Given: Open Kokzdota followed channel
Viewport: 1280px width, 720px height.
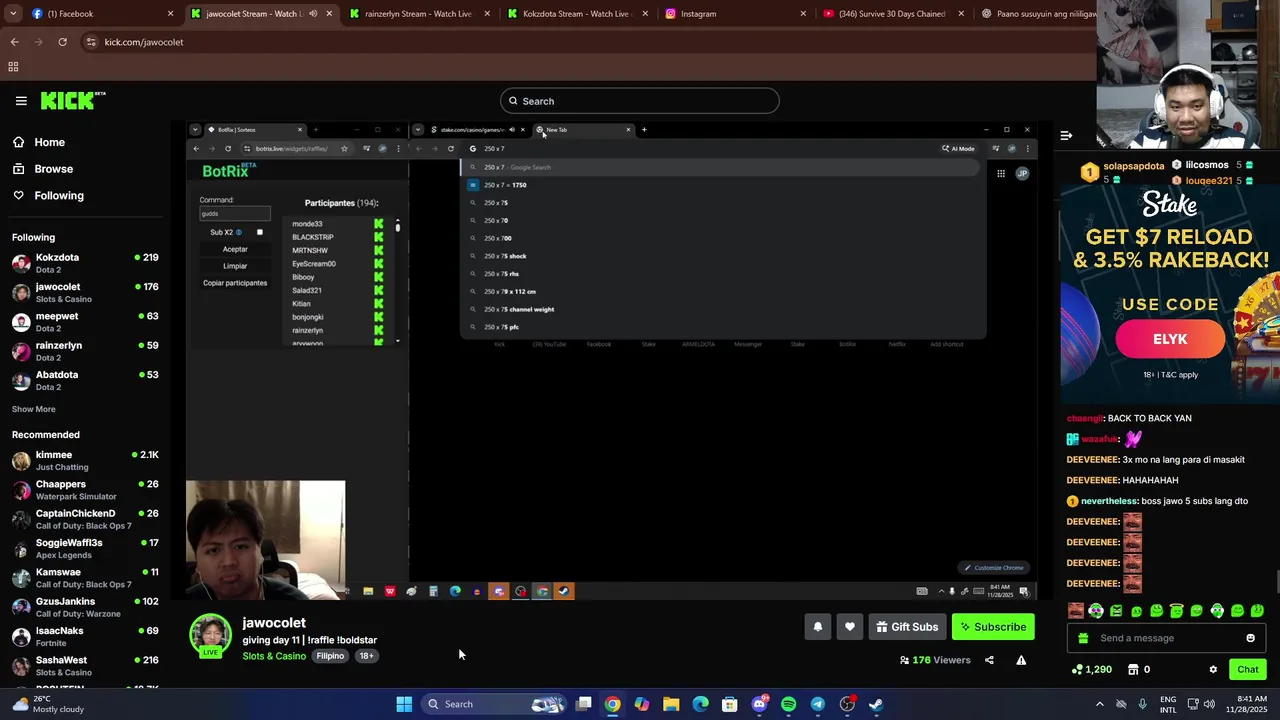Looking at the screenshot, I should tap(85, 263).
